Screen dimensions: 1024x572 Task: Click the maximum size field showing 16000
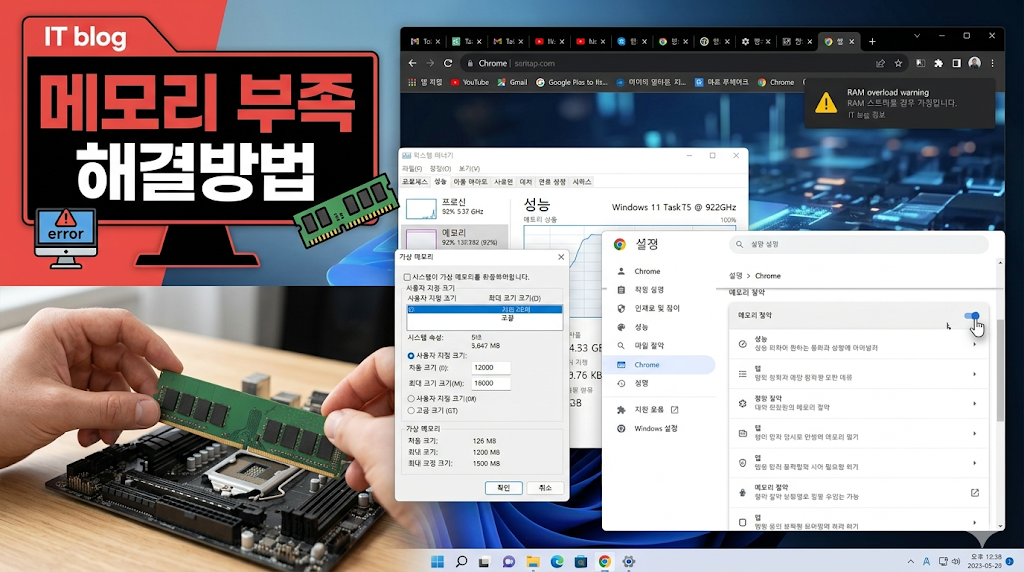pos(491,383)
